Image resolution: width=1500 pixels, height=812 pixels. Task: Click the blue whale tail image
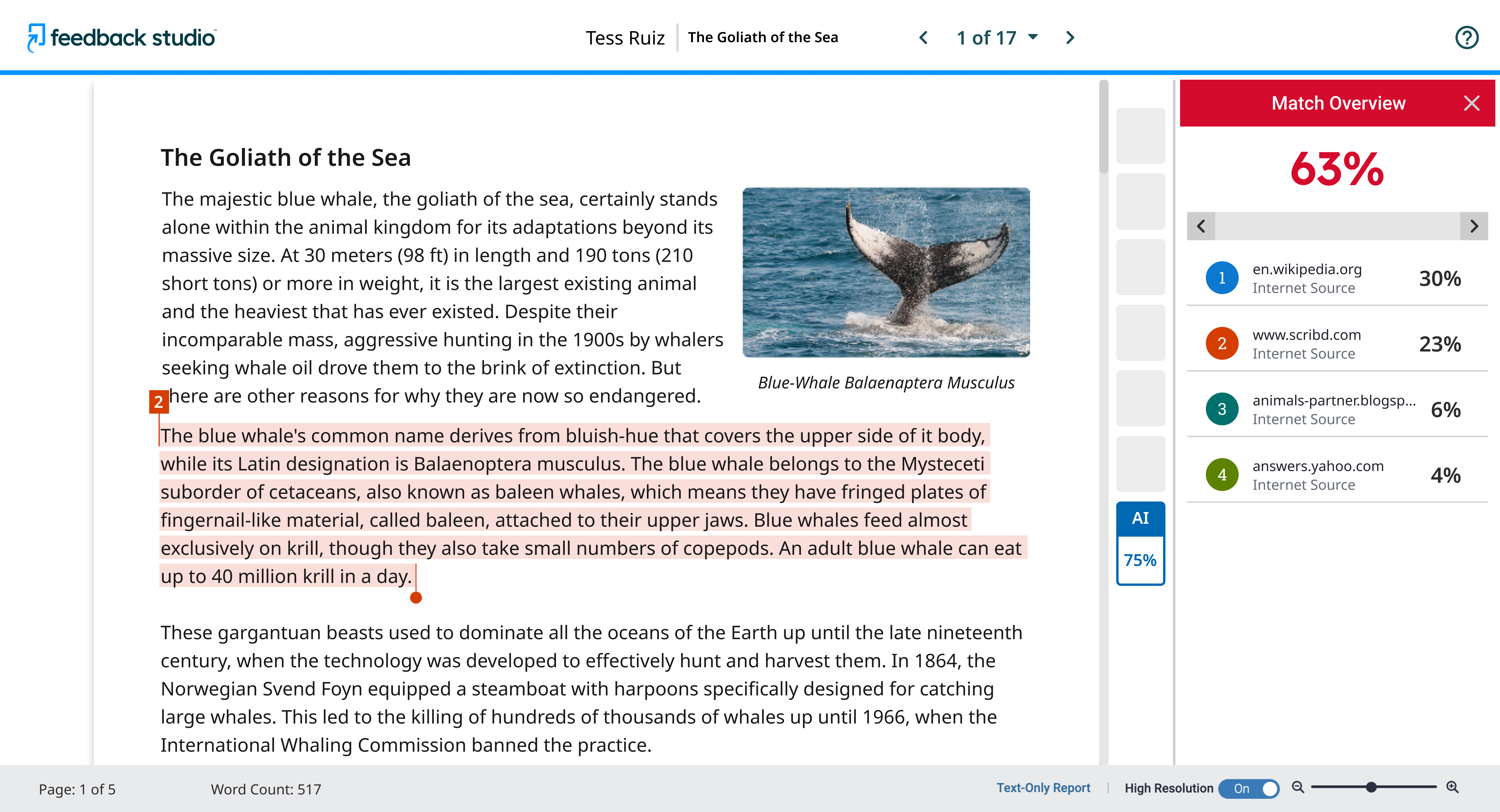886,272
